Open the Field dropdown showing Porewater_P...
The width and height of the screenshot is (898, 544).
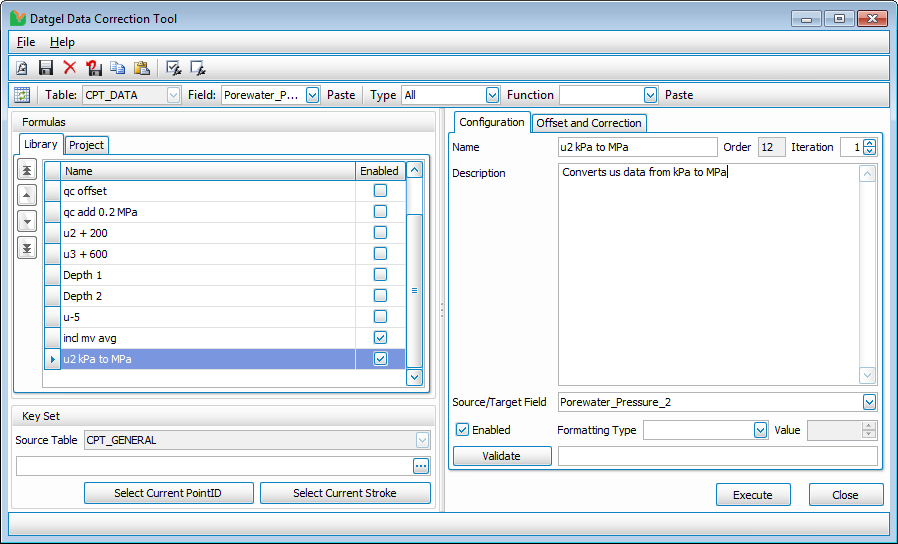pos(311,95)
